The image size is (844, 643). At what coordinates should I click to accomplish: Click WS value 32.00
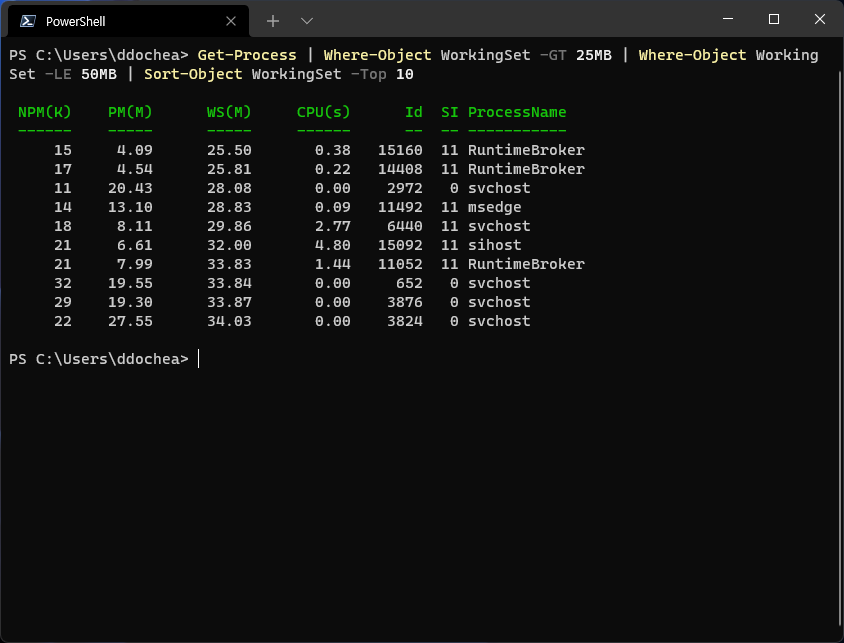pos(229,245)
